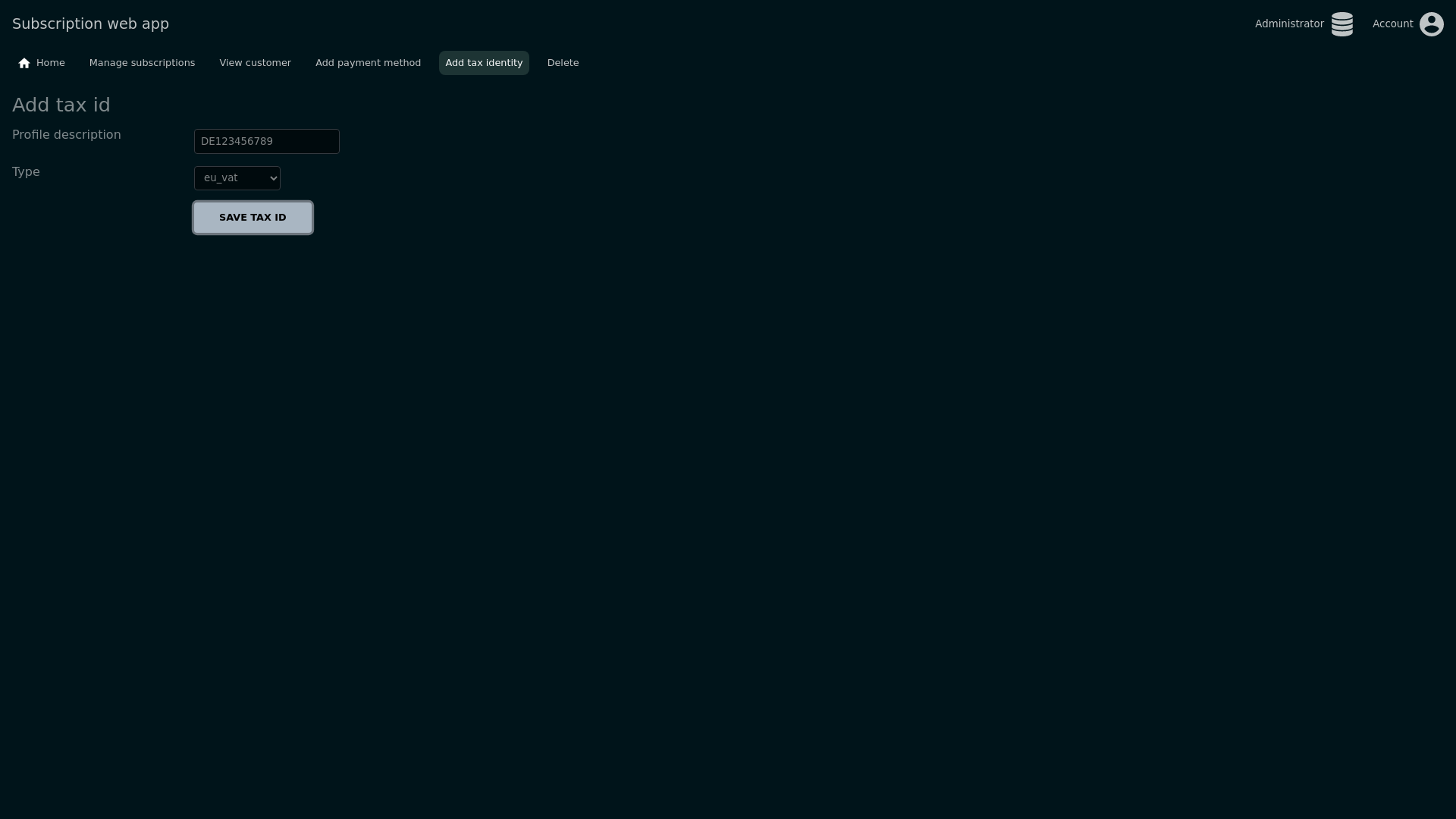Viewport: 1456px width, 819px height.
Task: Open the eu_vat type select box
Action: point(237,178)
